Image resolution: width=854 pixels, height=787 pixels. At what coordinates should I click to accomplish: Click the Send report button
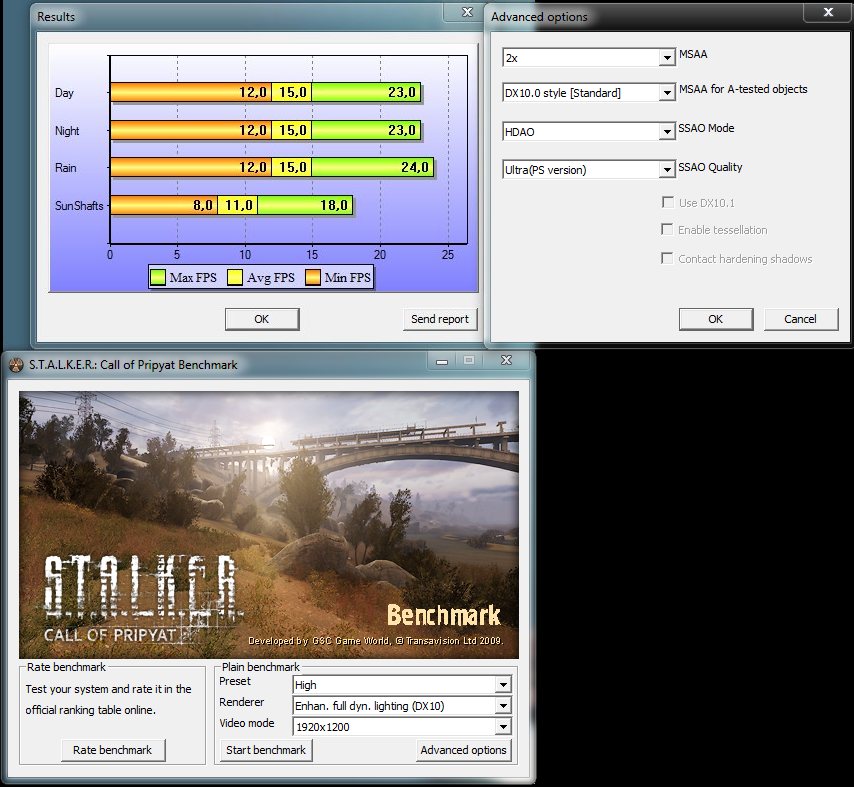440,319
